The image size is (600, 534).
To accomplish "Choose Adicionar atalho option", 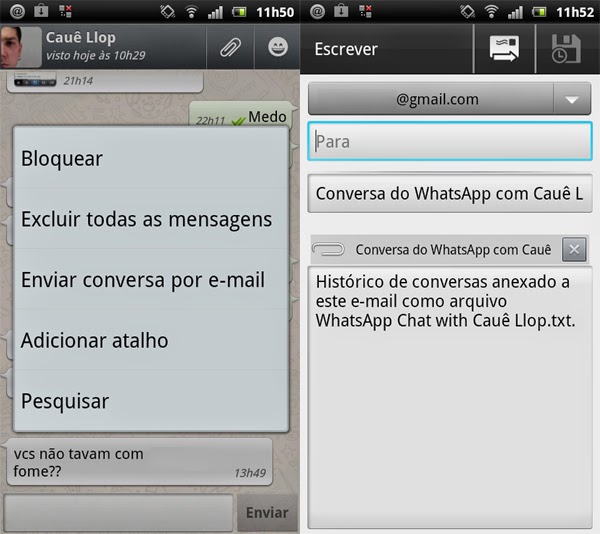I will pyautogui.click(x=151, y=340).
